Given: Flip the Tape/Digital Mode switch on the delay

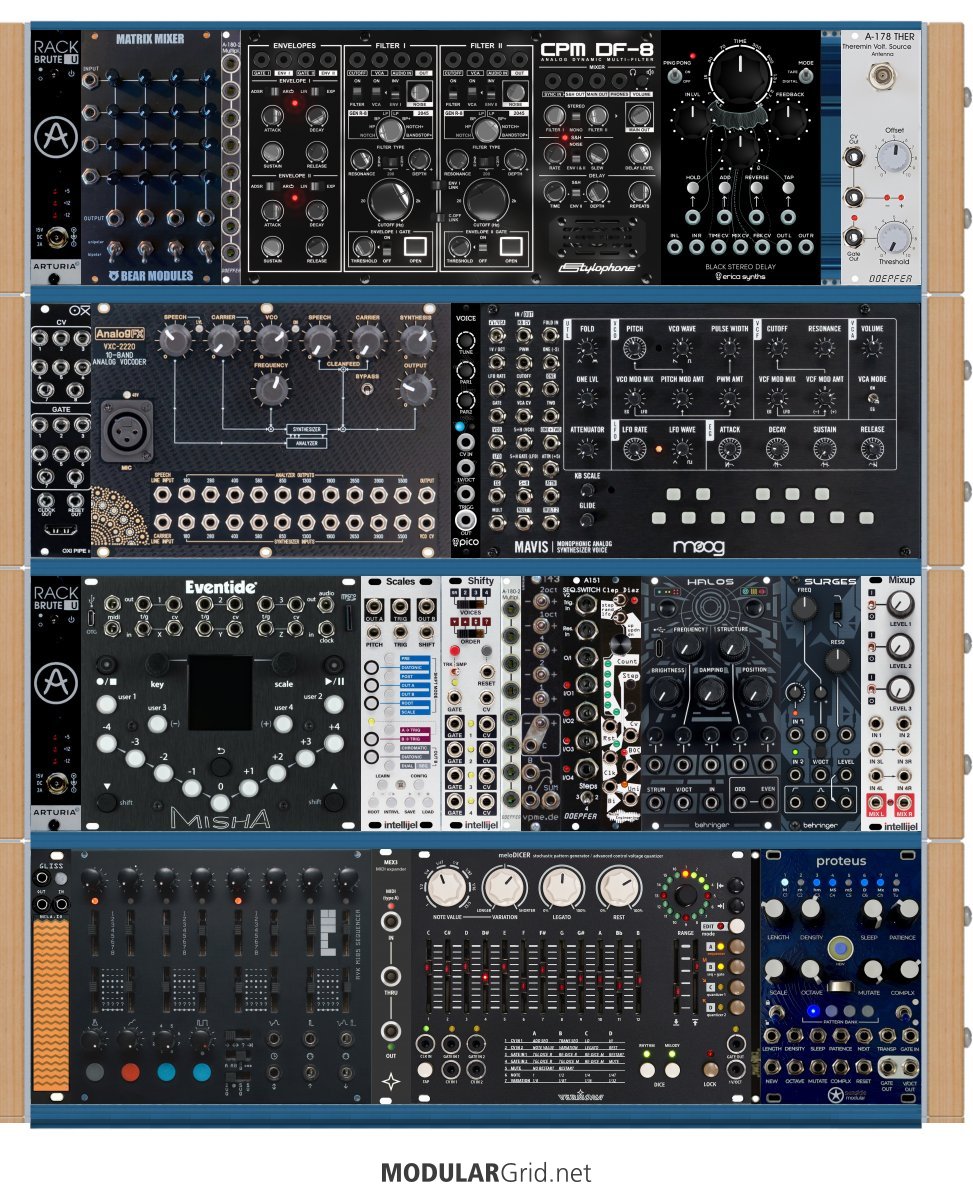Looking at the screenshot, I should [806, 75].
